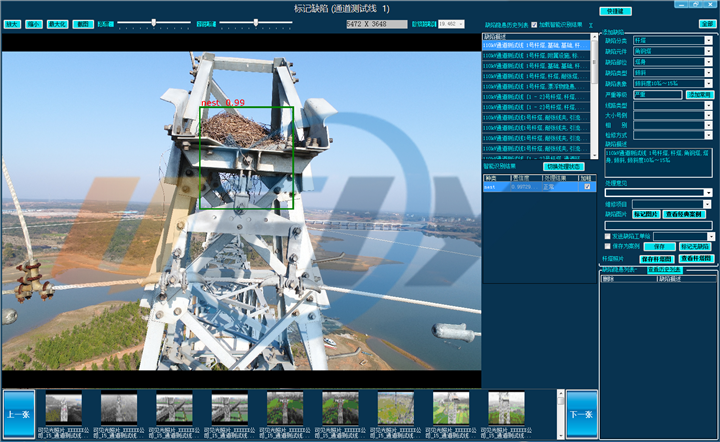Select the defect row mentioning 附属设施
The width and height of the screenshot is (720, 442).
(536, 56)
